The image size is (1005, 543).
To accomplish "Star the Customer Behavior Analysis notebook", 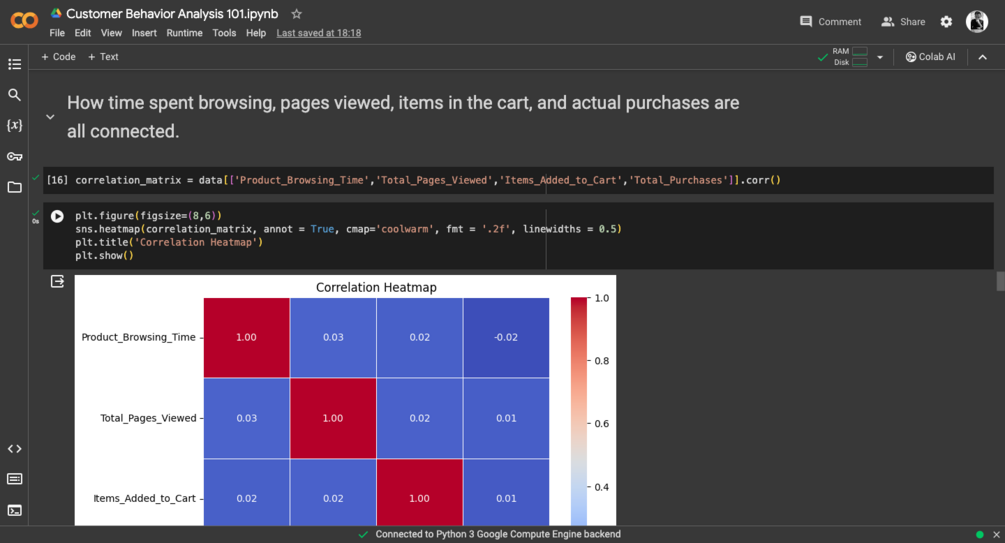I will [x=296, y=14].
